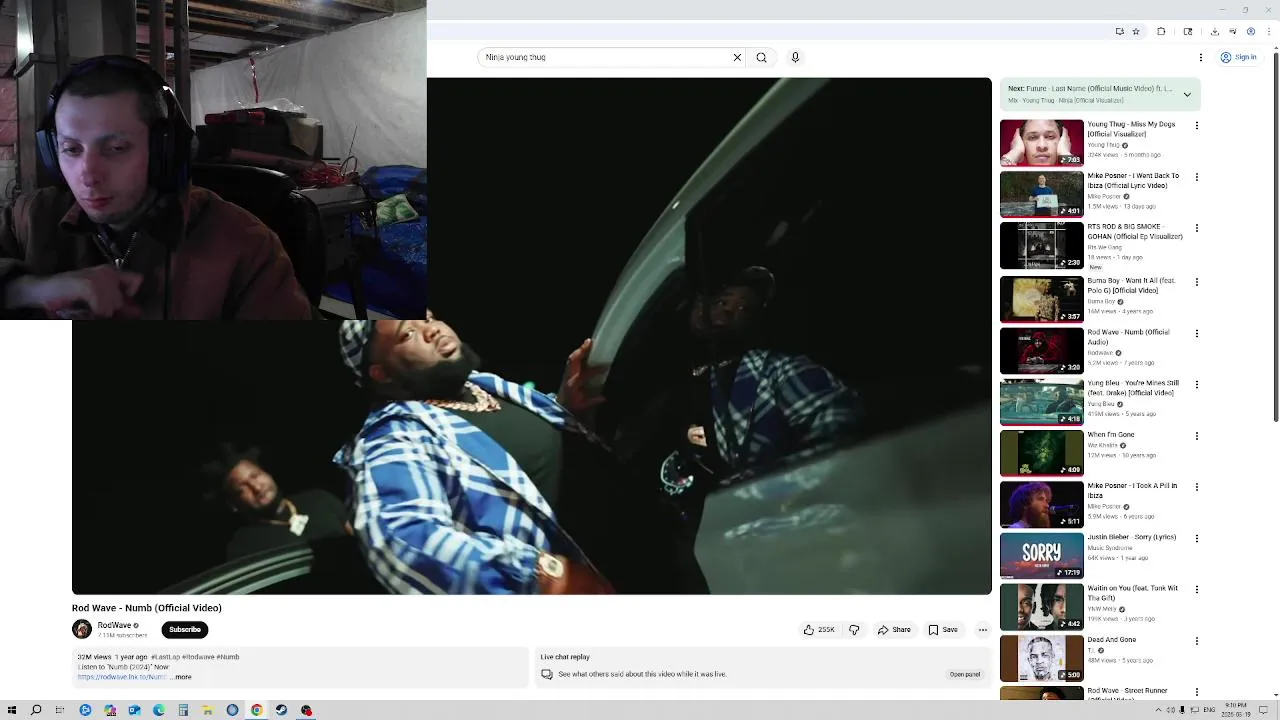Click Burna Boy - Want It All thumbnail
This screenshot has width=1280, height=720.
click(1042, 299)
